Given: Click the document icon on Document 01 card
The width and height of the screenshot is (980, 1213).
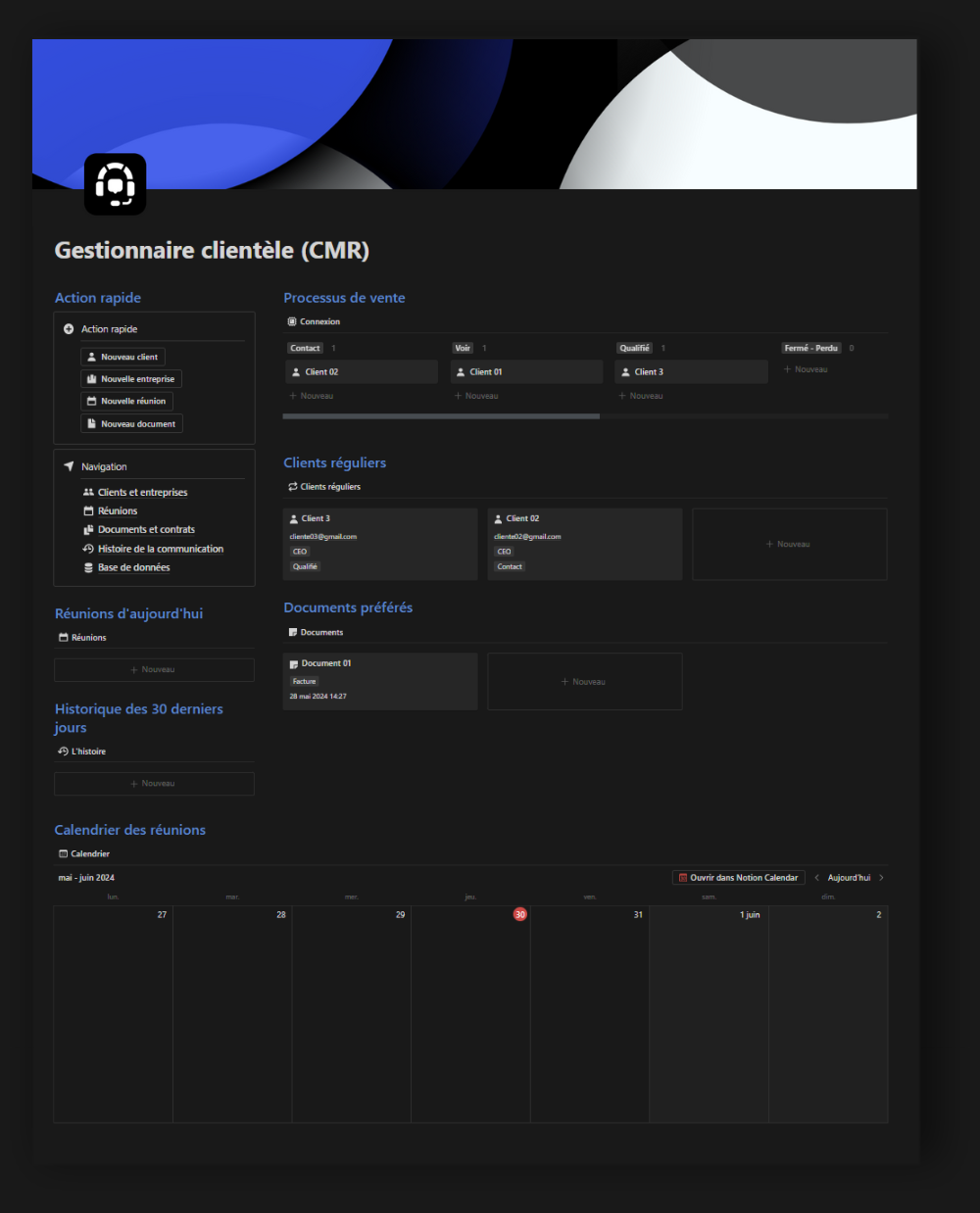Looking at the screenshot, I should click(294, 664).
